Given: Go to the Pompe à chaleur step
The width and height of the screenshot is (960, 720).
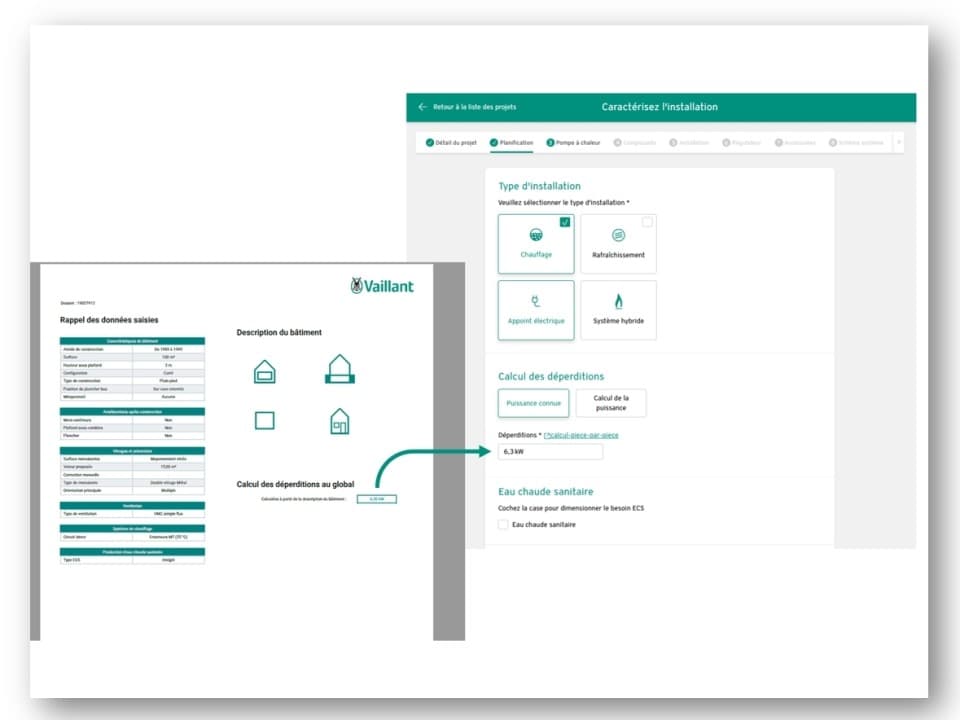Looking at the screenshot, I should 573,143.
